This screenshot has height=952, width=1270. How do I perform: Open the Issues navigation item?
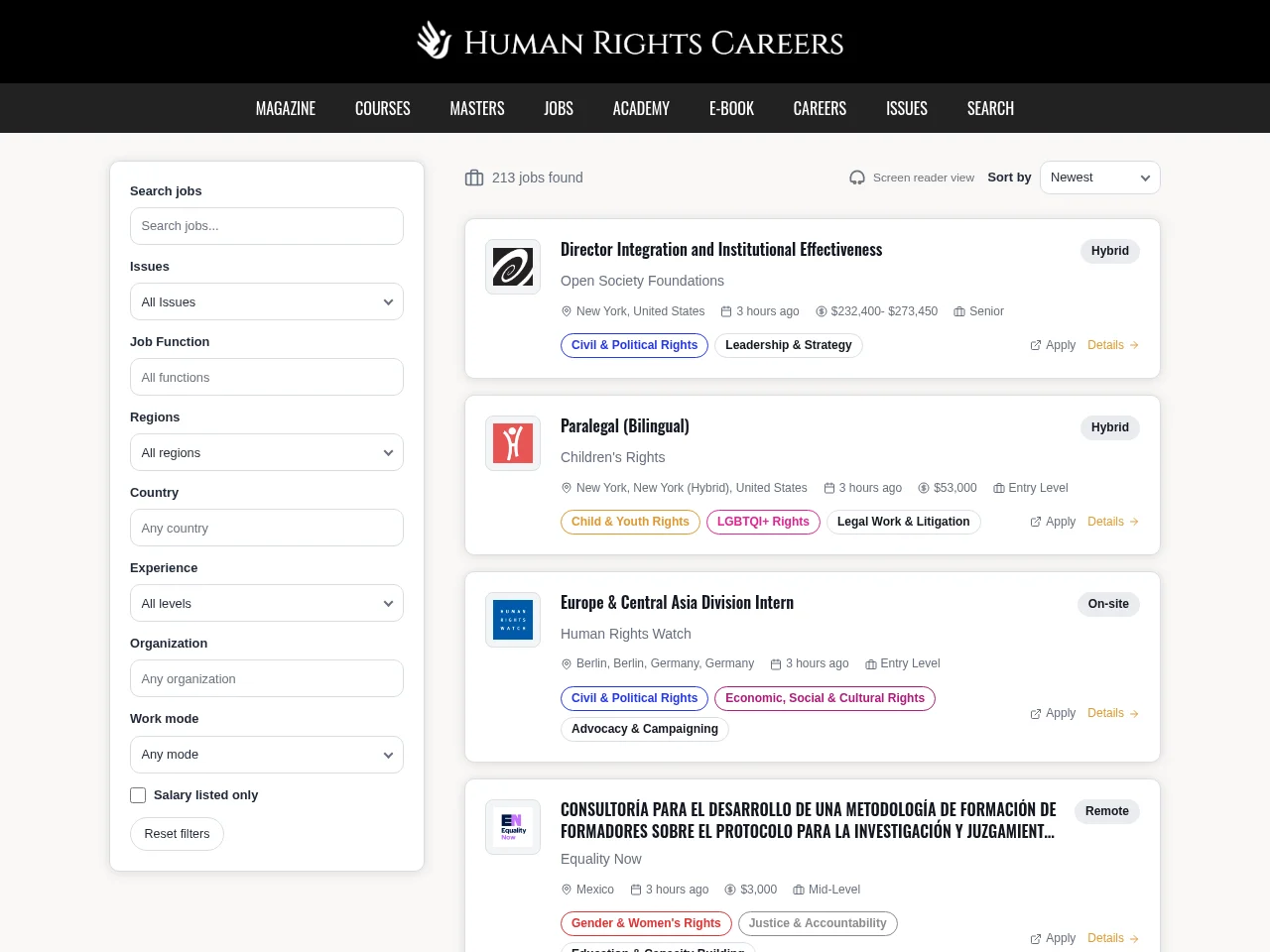click(907, 108)
